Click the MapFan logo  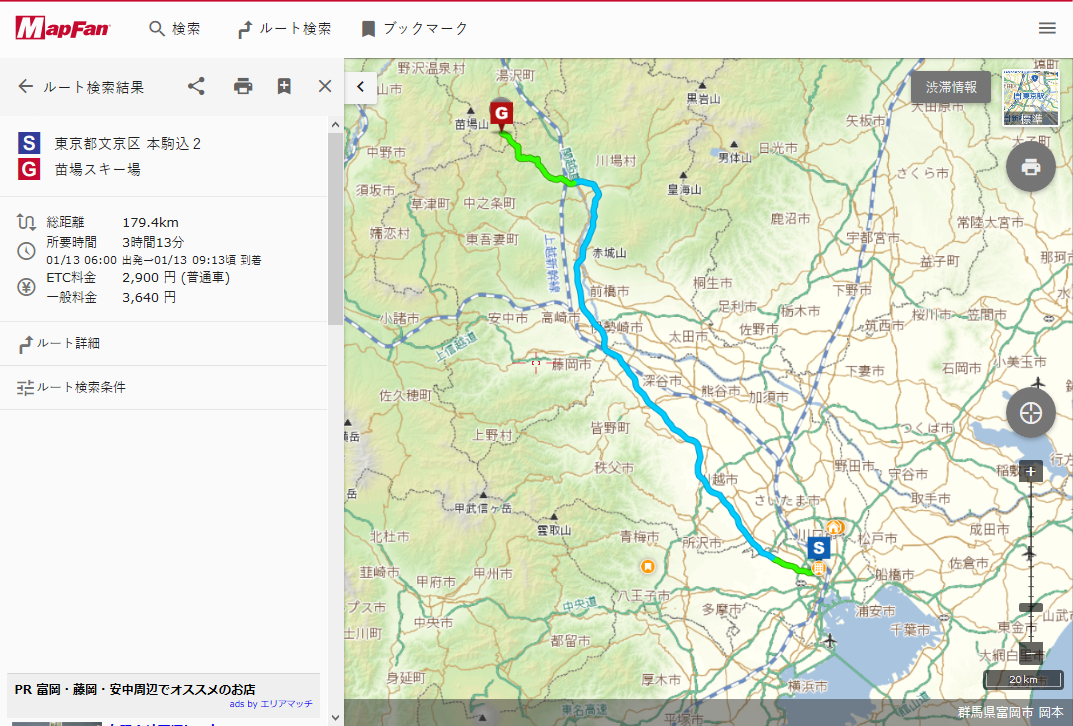[62, 28]
